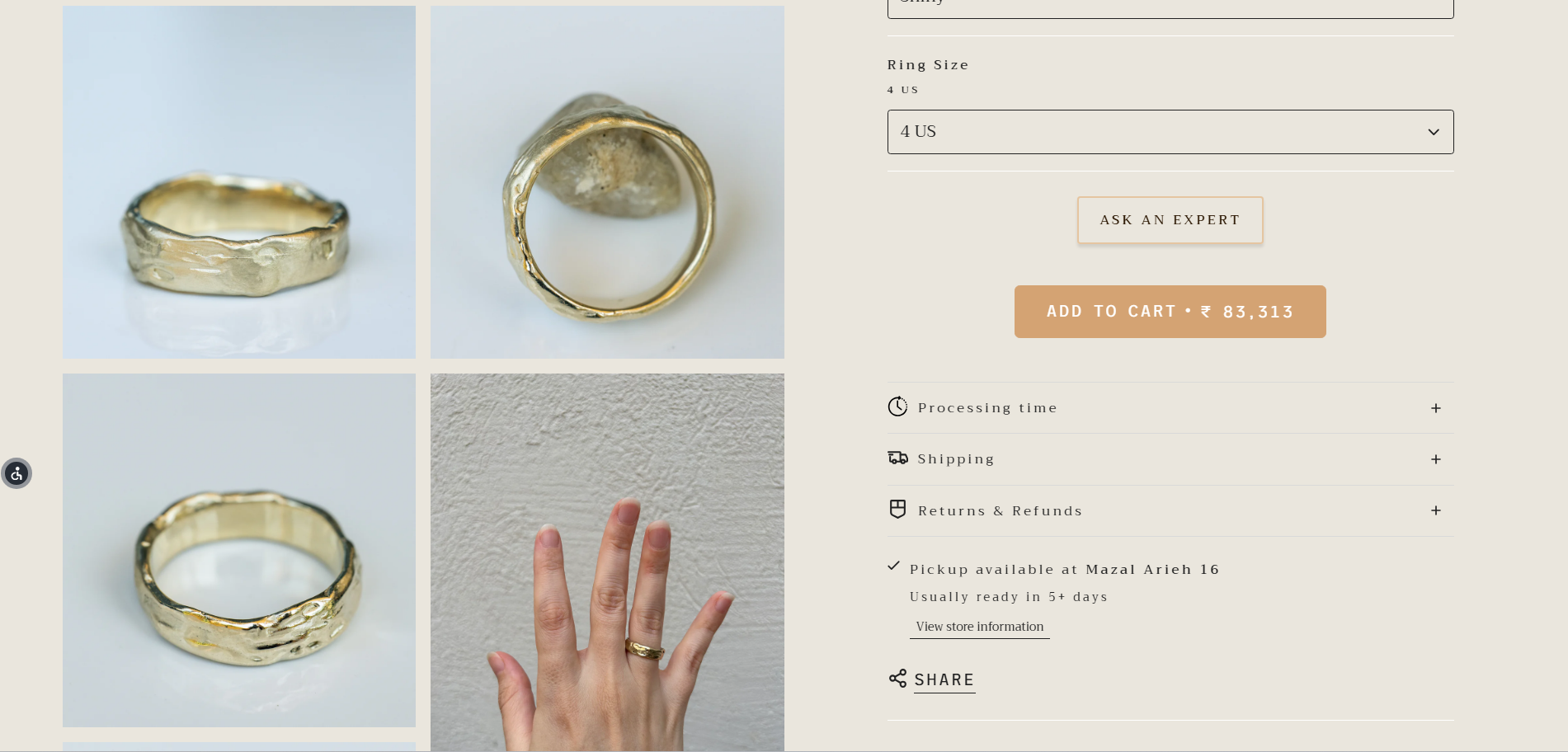Click the SHARE link
The width and height of the screenshot is (1568, 752).
click(944, 680)
